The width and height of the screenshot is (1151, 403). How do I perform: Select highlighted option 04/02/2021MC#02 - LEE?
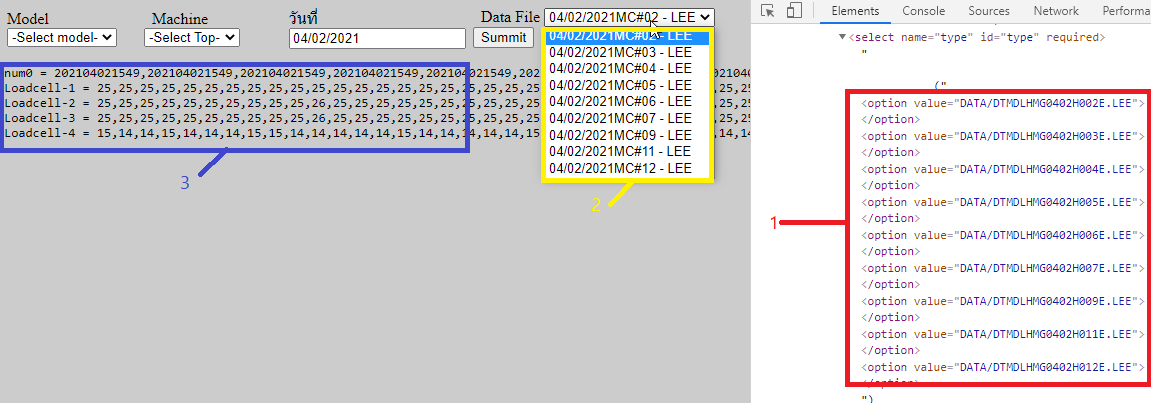pyautogui.click(x=628, y=36)
